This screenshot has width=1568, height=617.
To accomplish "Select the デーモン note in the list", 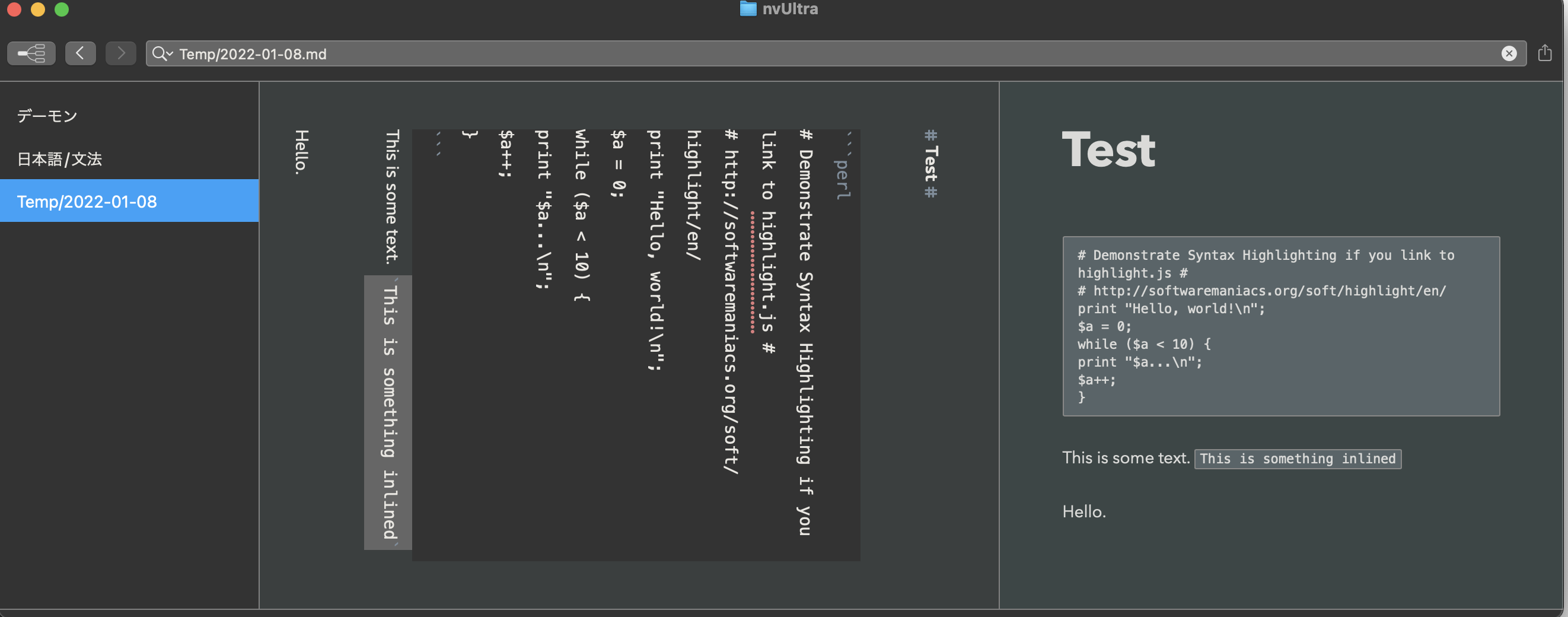I will pos(47,116).
